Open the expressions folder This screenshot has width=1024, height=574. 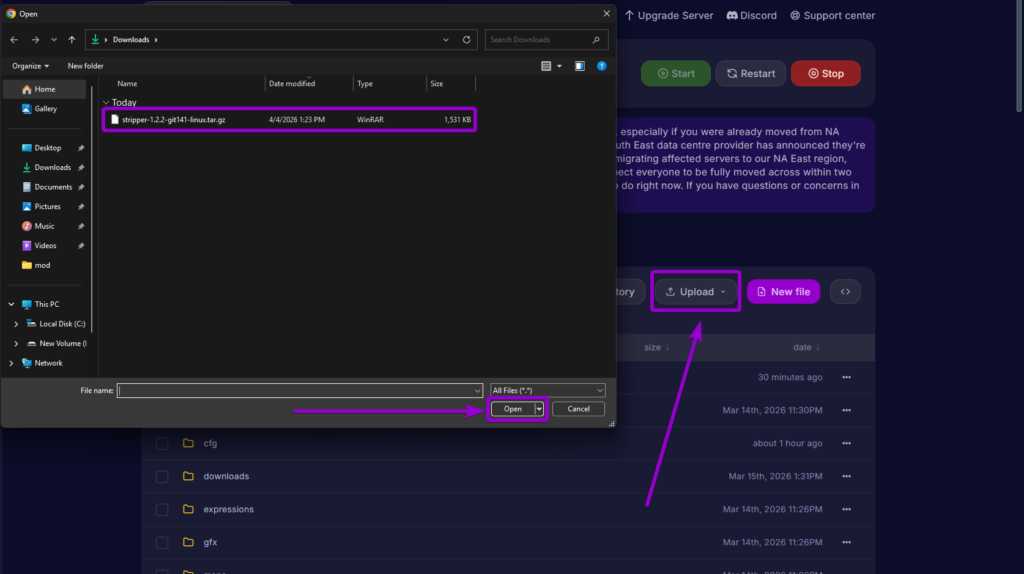[228, 509]
